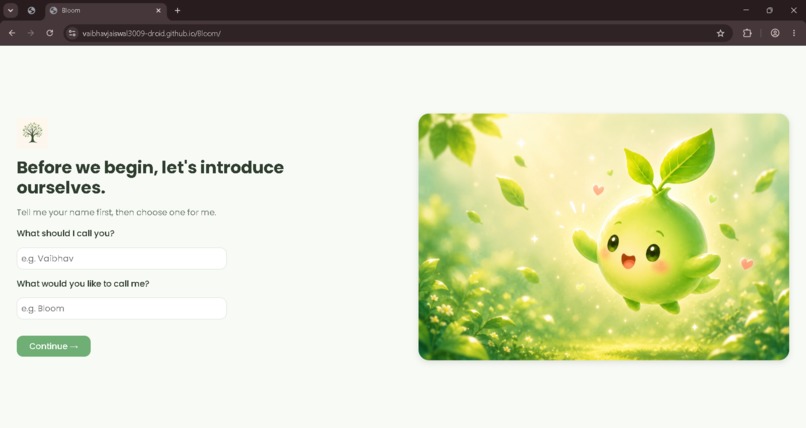Open the browser profile icon
The width and height of the screenshot is (806, 428).
[x=775, y=33]
